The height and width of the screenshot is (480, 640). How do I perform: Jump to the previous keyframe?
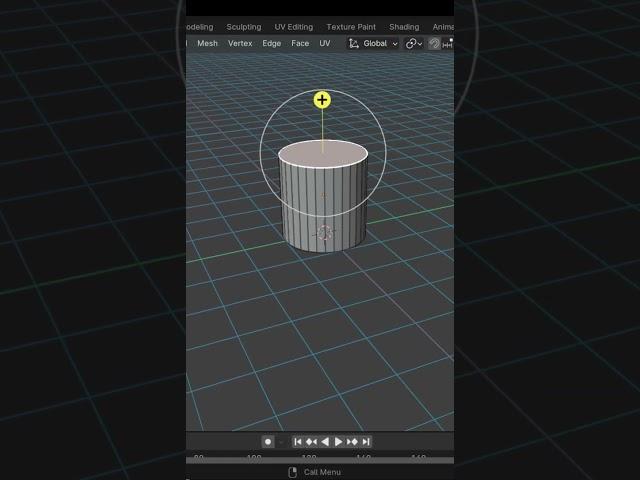pyautogui.click(x=311, y=442)
